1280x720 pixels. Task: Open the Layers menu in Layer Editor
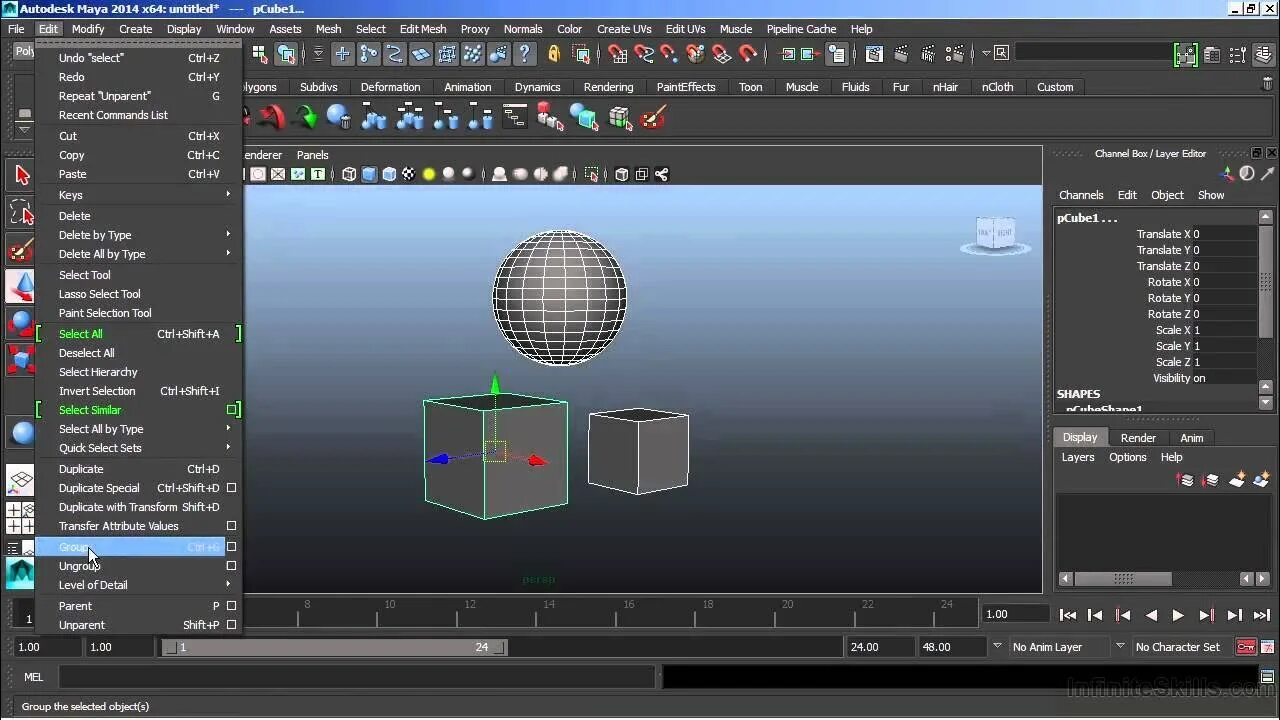pyautogui.click(x=1078, y=457)
